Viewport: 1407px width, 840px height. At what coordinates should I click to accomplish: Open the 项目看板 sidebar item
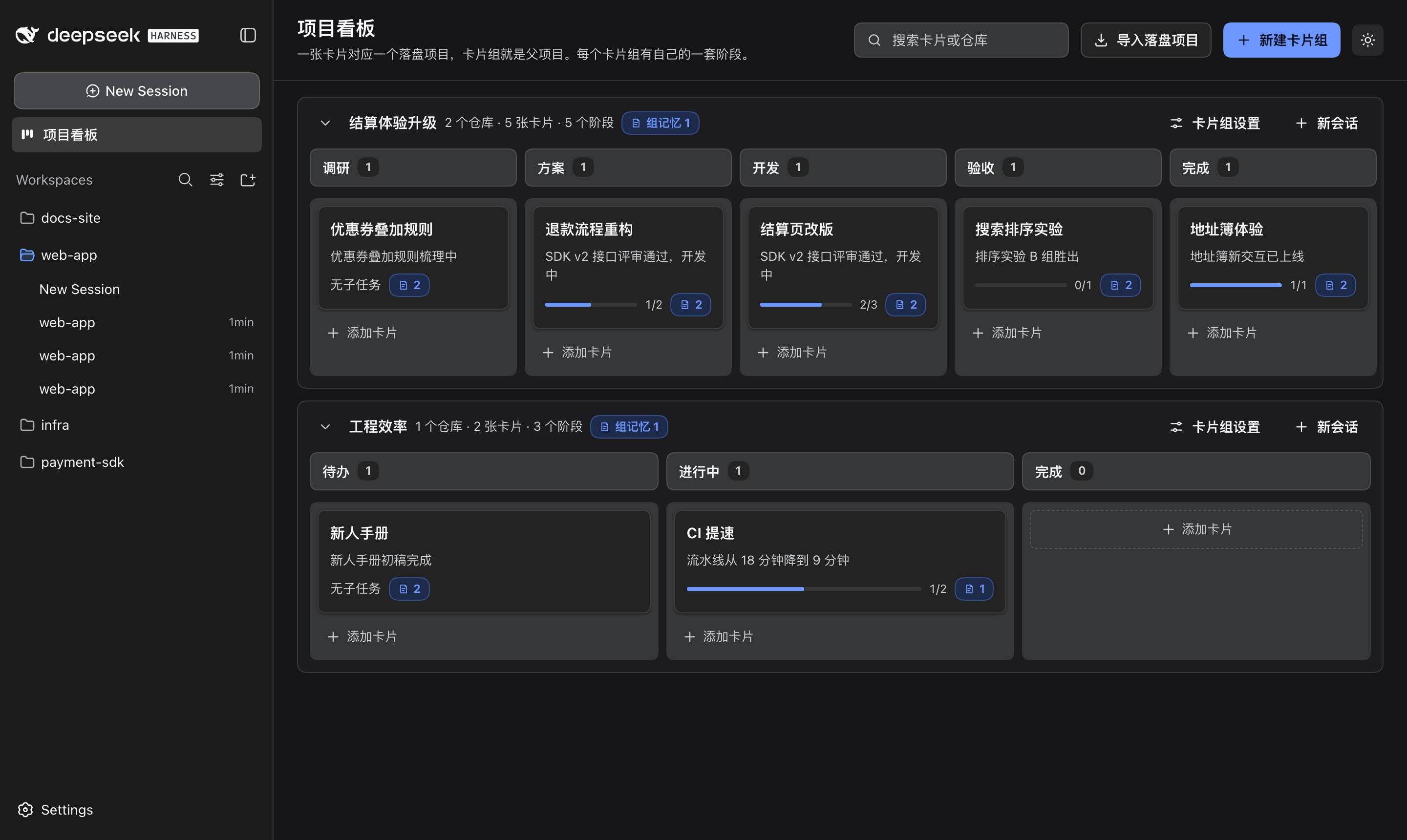(136, 135)
